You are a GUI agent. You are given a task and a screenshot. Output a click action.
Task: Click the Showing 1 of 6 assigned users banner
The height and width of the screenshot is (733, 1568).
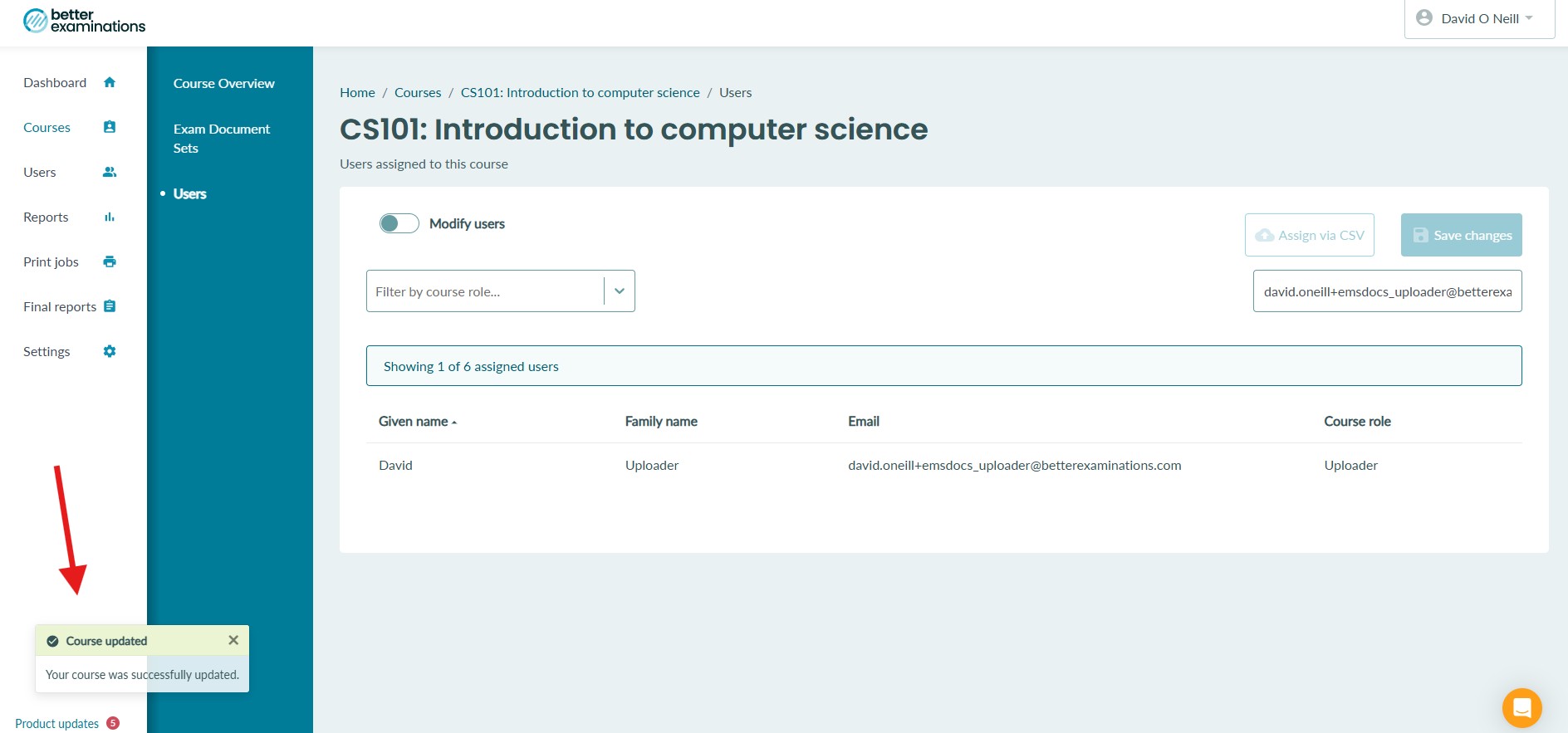coord(944,366)
